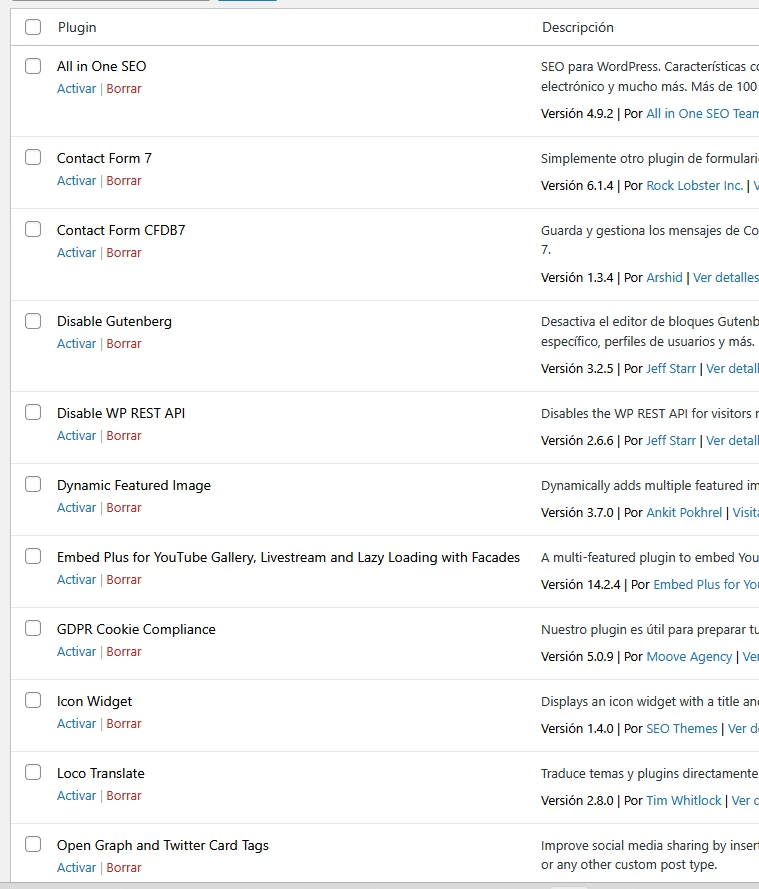The width and height of the screenshot is (759, 889).
Task: Select the GDPR Cookie Compliance checkbox
Action: coord(33,628)
